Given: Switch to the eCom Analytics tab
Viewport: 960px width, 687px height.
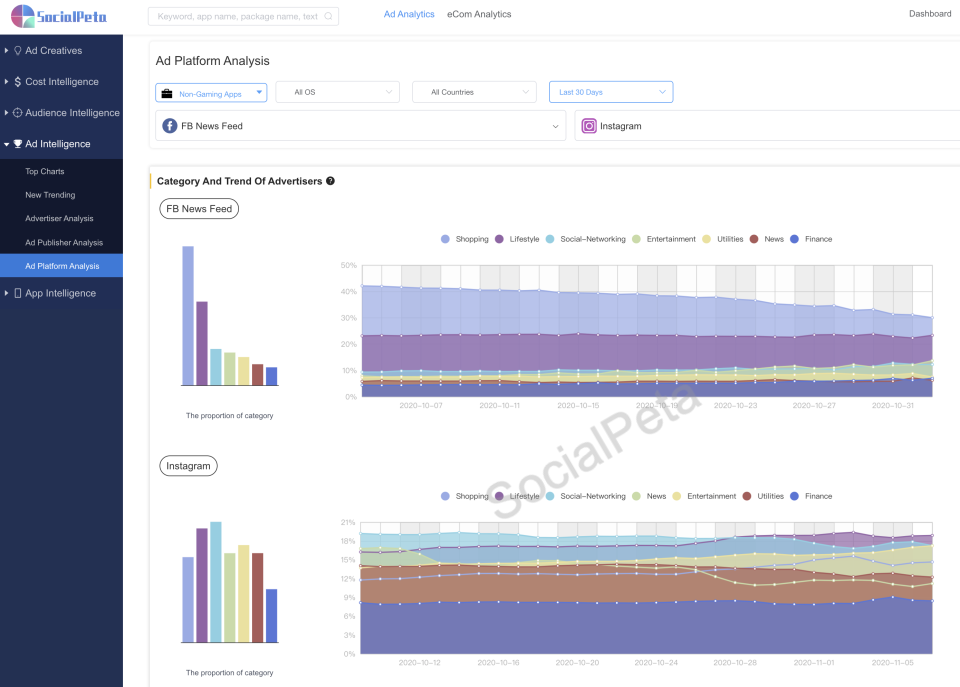Looking at the screenshot, I should 479,14.
